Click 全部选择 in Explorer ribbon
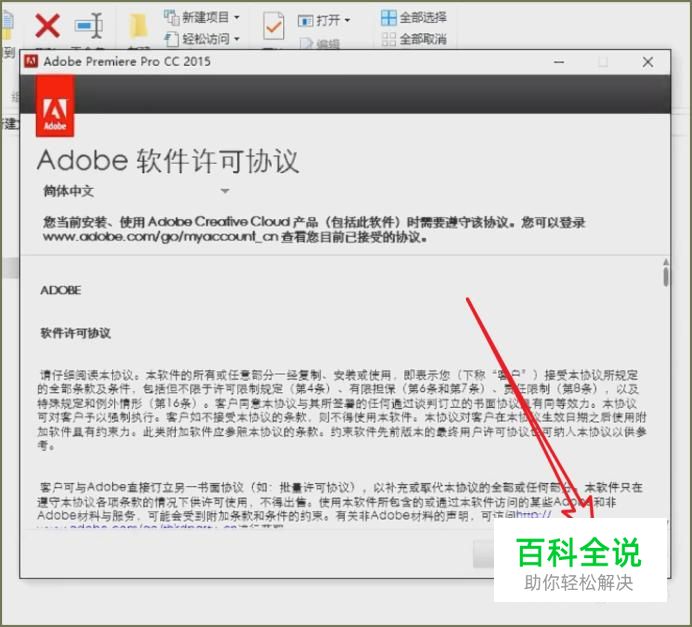This screenshot has width=692, height=627. [x=414, y=18]
